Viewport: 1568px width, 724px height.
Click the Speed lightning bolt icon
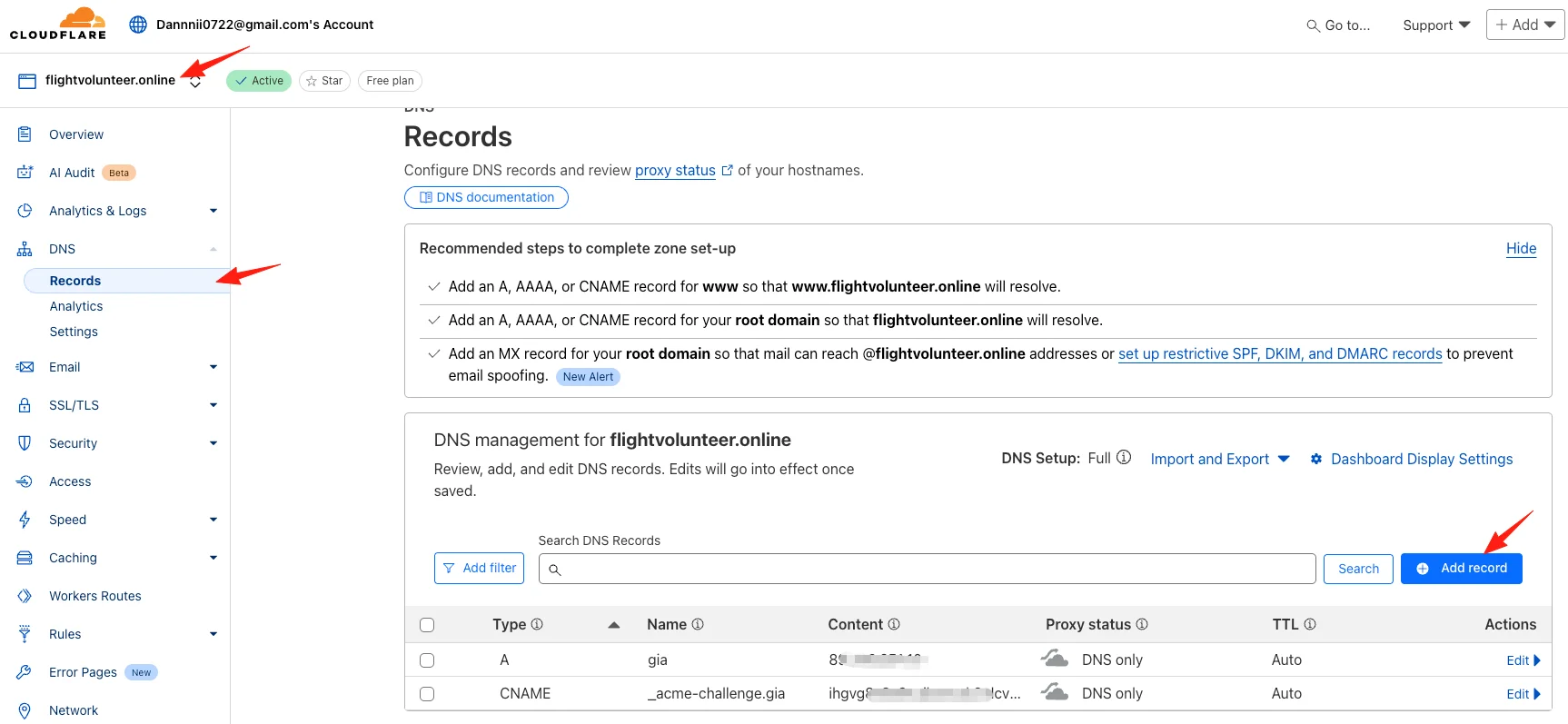[25, 520]
